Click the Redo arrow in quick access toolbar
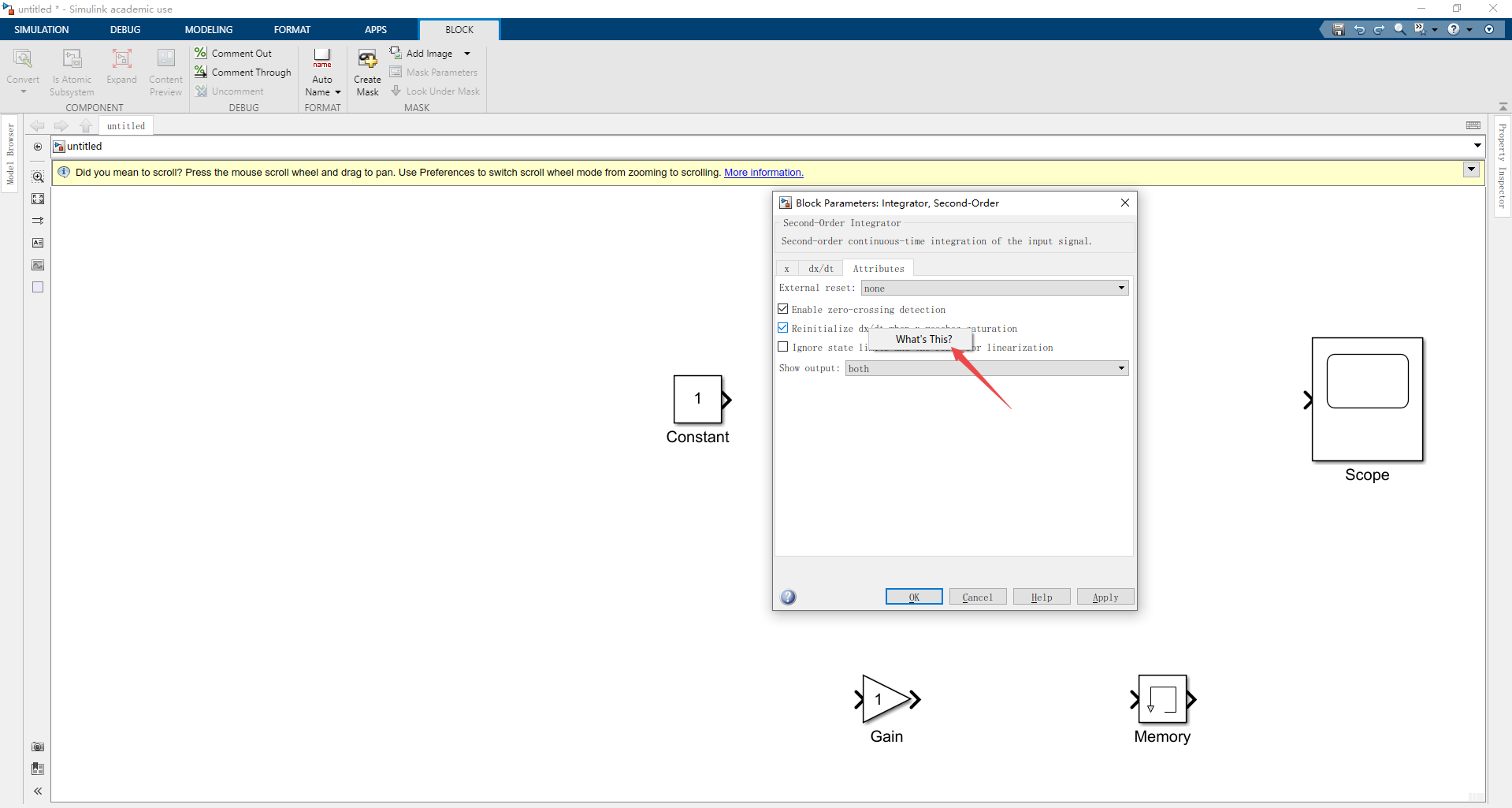Image resolution: width=1512 pixels, height=808 pixels. (x=1379, y=29)
